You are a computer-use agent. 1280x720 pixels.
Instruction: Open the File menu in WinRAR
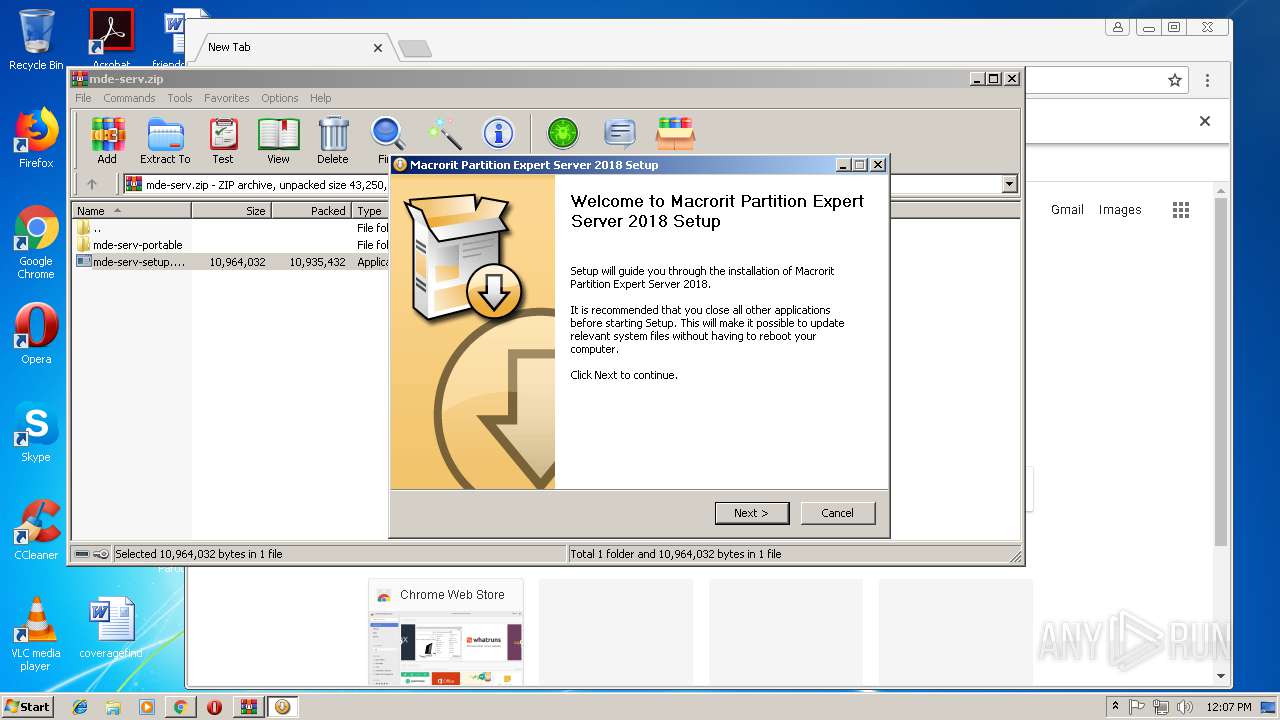pyautogui.click(x=83, y=98)
